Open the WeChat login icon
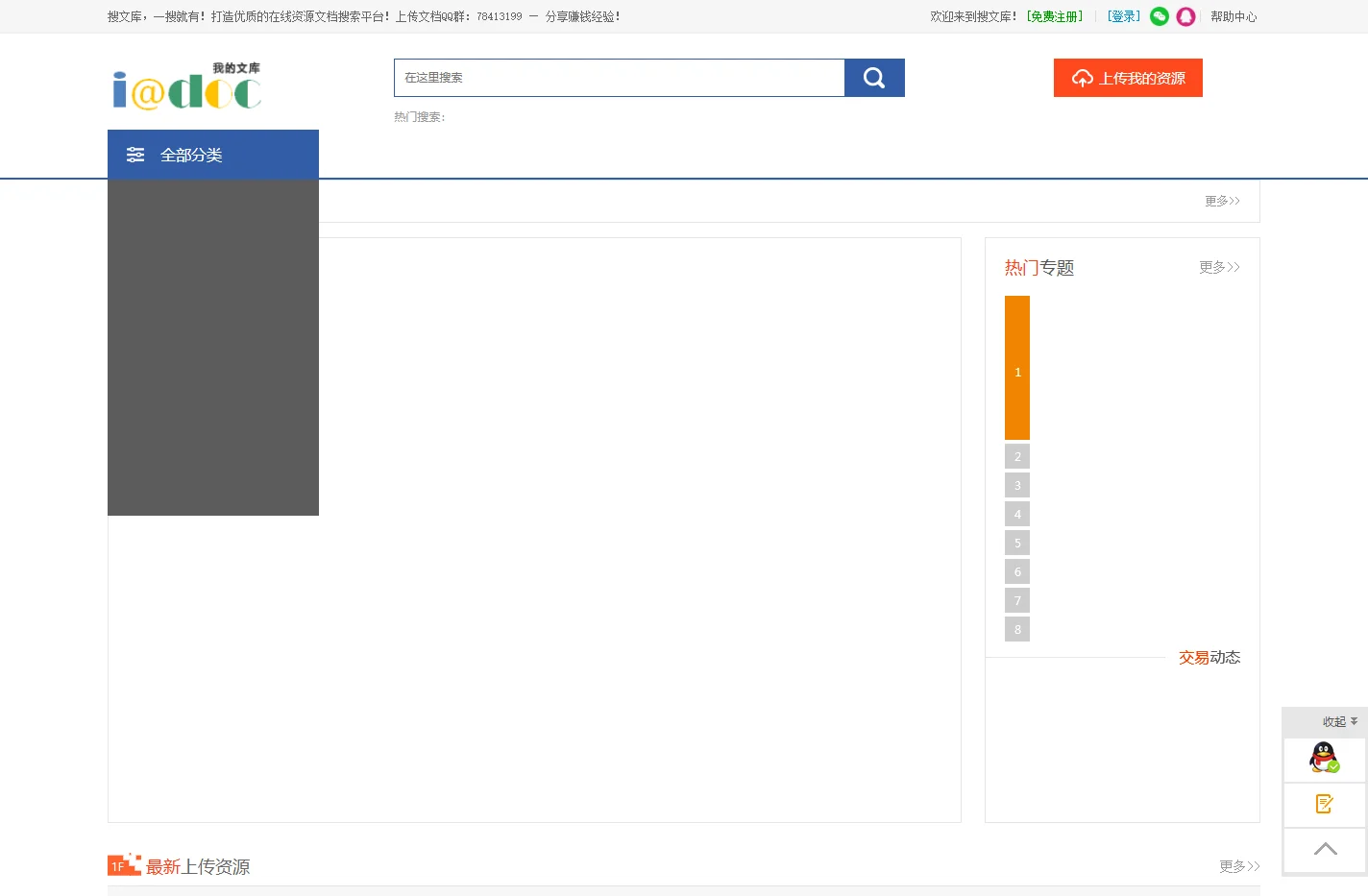This screenshot has width=1368, height=896. [x=1160, y=16]
